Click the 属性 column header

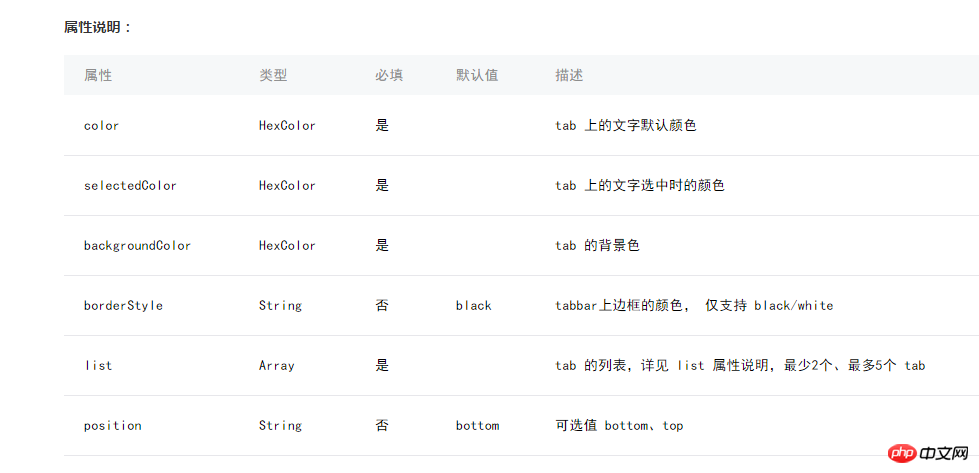pyautogui.click(x=98, y=75)
